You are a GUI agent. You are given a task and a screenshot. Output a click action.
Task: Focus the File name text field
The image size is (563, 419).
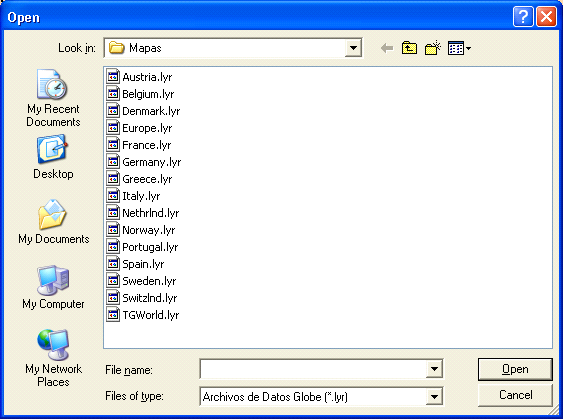313,369
